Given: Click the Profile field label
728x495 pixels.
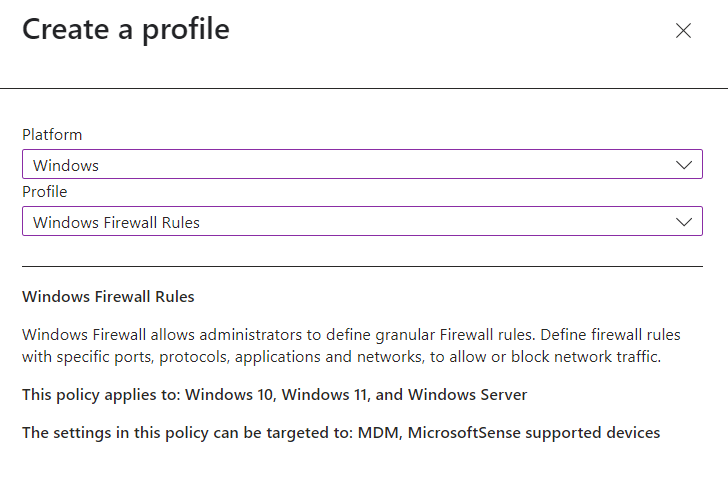Looking at the screenshot, I should point(45,192).
